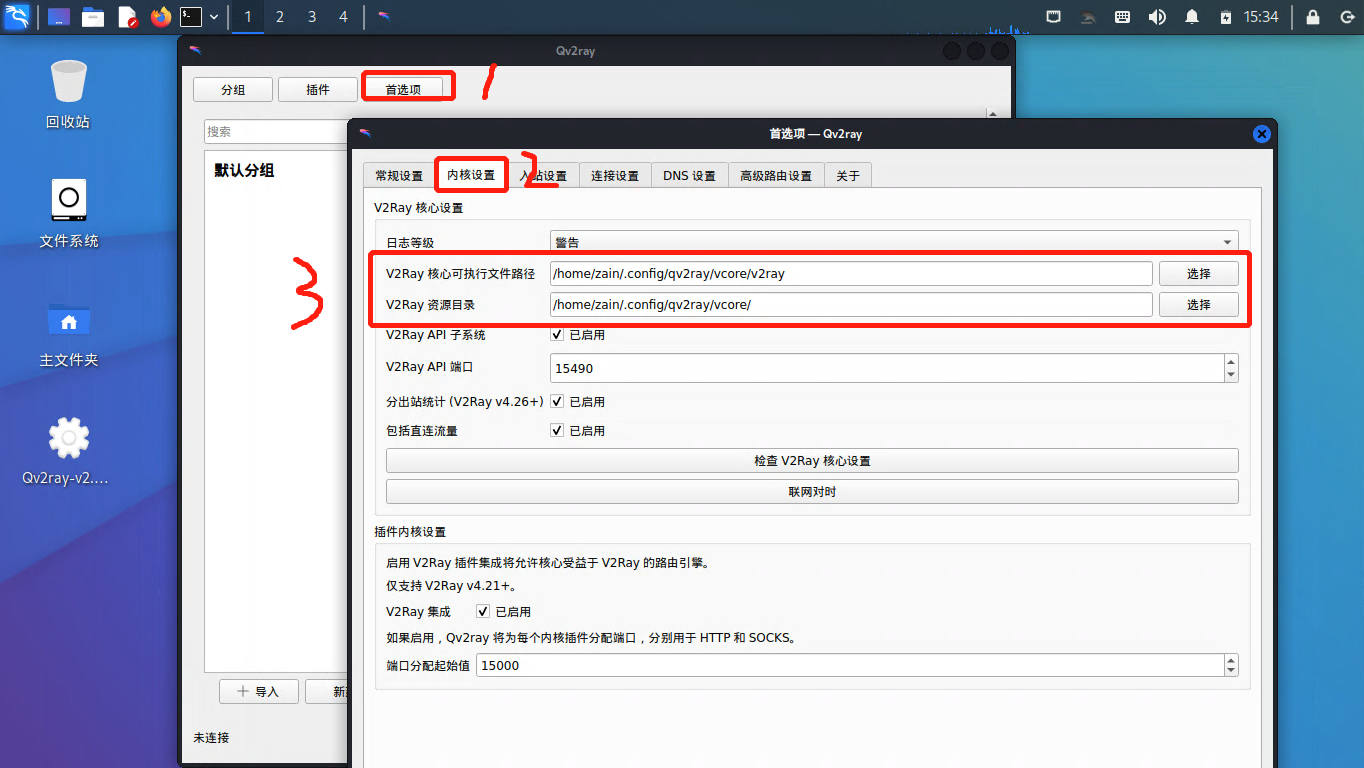Screen dimensions: 1364x768
Task: Toggle the 分出站统计 checkbox
Action: click(x=557, y=401)
